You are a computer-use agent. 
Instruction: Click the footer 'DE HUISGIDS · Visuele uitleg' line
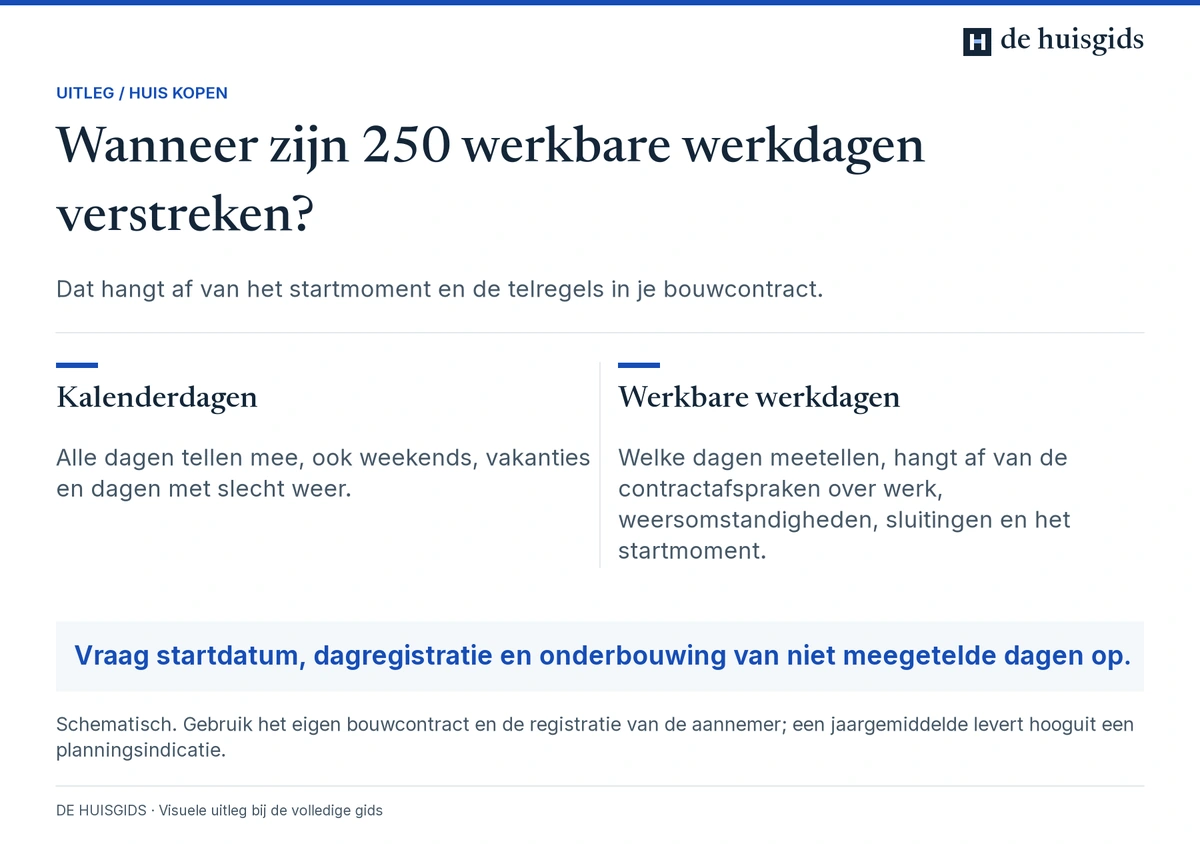point(219,810)
